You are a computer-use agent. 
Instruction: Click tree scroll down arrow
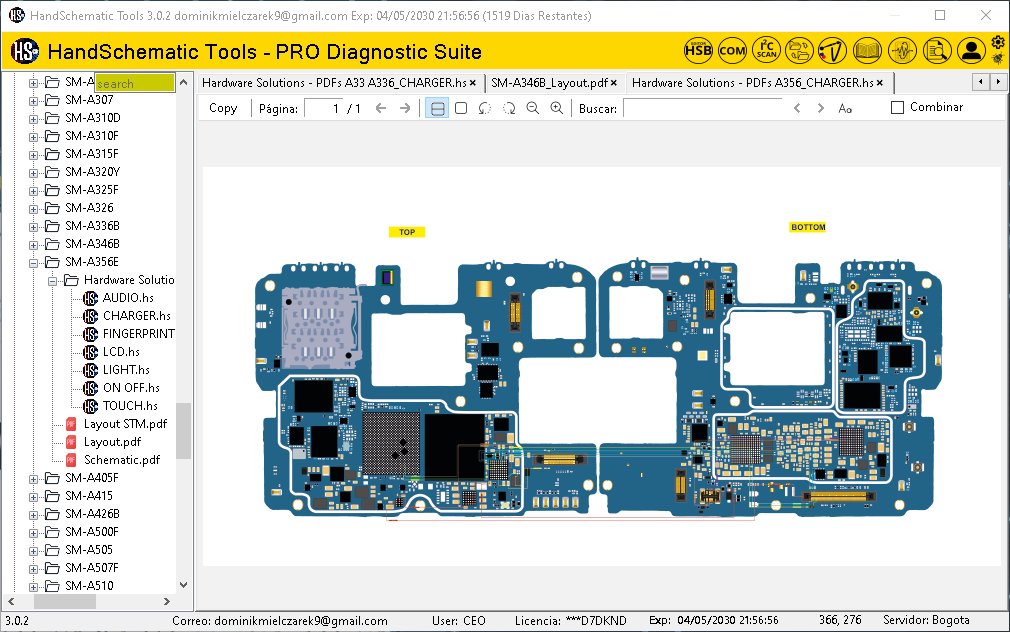tap(184, 585)
